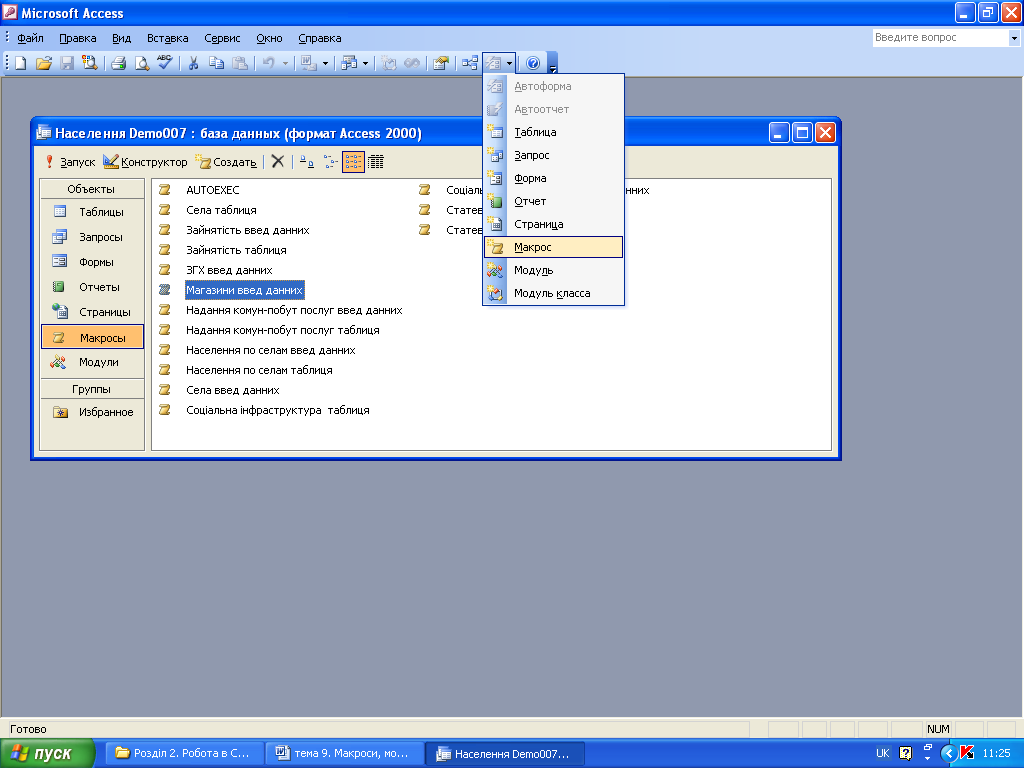Click the Запуск run button
The height and width of the screenshot is (768, 1024).
click(x=69, y=162)
